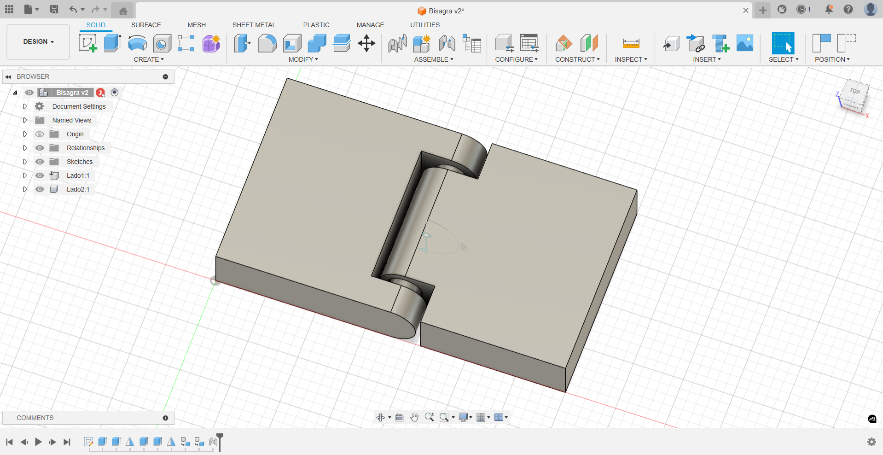The image size is (883, 455).
Task: Open the CONSTRUCT dropdown menu
Action: coord(577,59)
